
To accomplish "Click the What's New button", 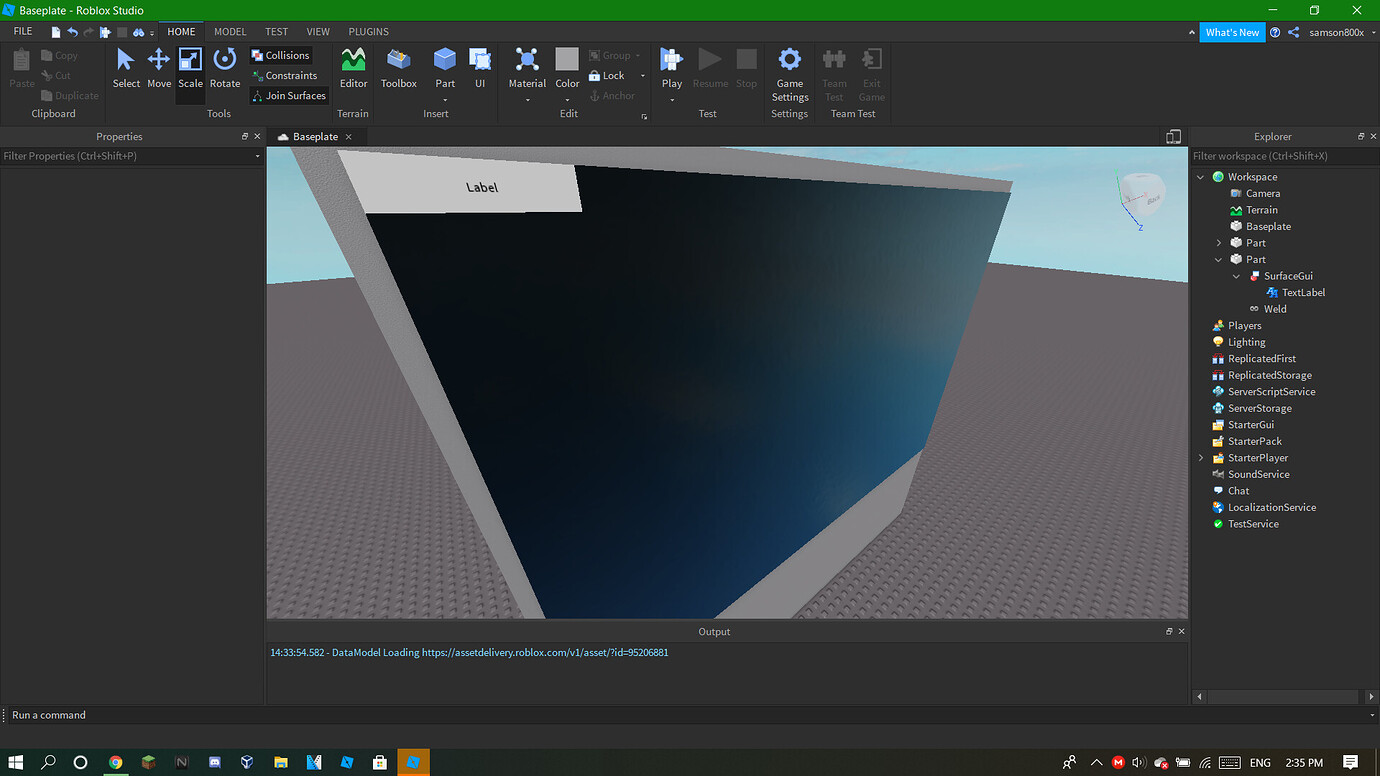I will click(1232, 31).
